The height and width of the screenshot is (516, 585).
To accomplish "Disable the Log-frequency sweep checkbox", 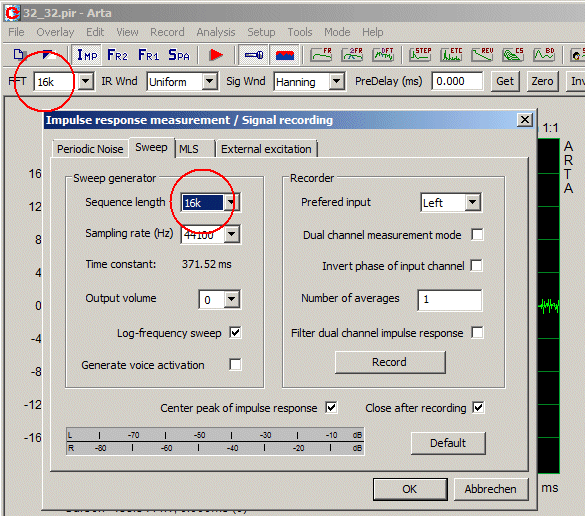I will pyautogui.click(x=235, y=332).
